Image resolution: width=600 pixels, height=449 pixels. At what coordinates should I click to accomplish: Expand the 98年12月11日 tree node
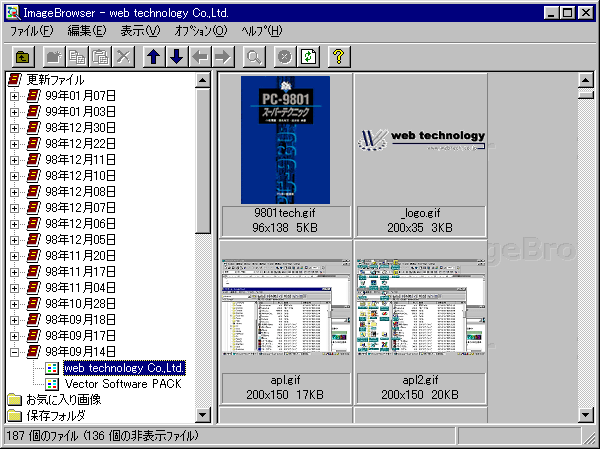click(14, 160)
